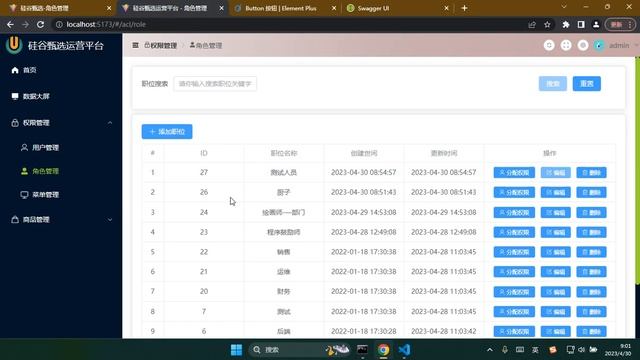
Task: Delete the role with ID 21
Action: [591, 272]
